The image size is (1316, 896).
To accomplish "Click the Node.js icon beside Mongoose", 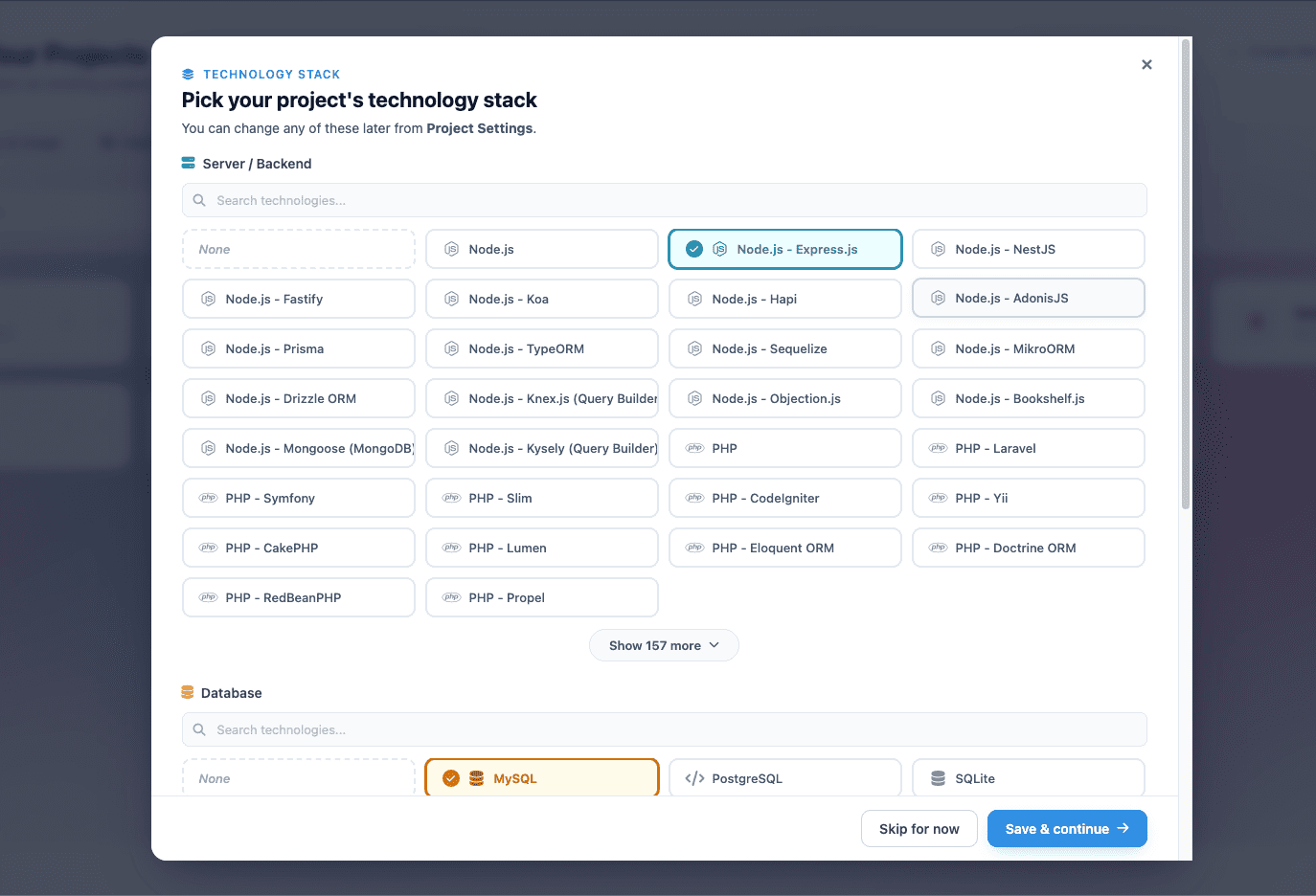I will click(208, 448).
